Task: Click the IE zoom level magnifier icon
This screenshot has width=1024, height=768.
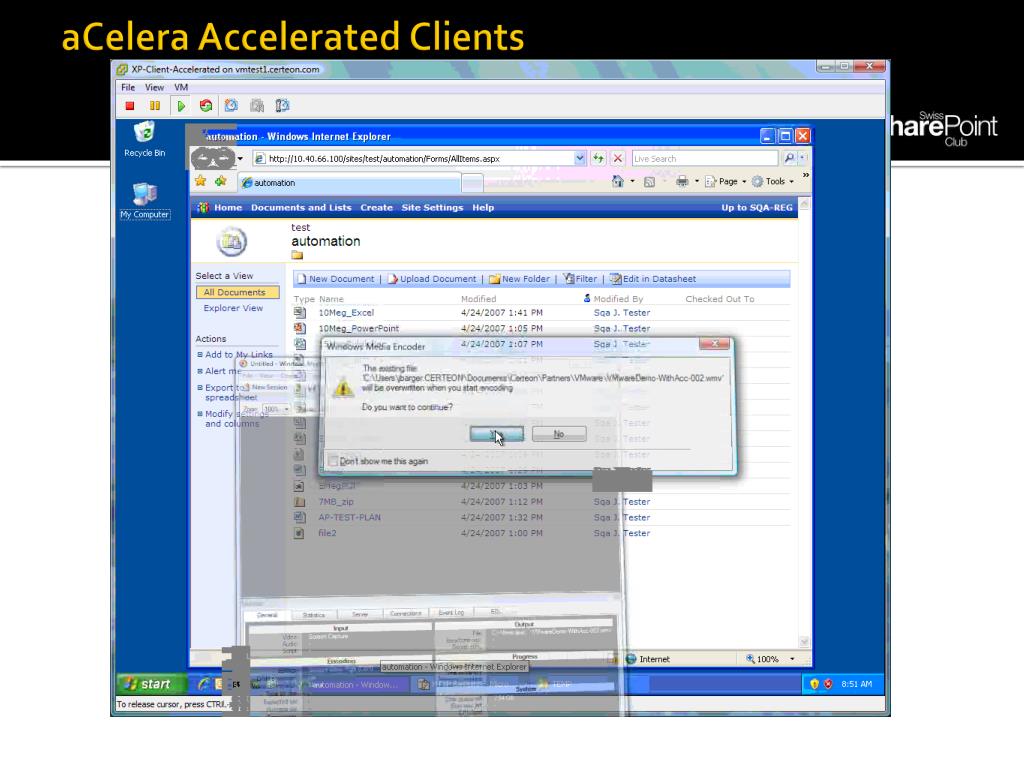Action: [750, 659]
